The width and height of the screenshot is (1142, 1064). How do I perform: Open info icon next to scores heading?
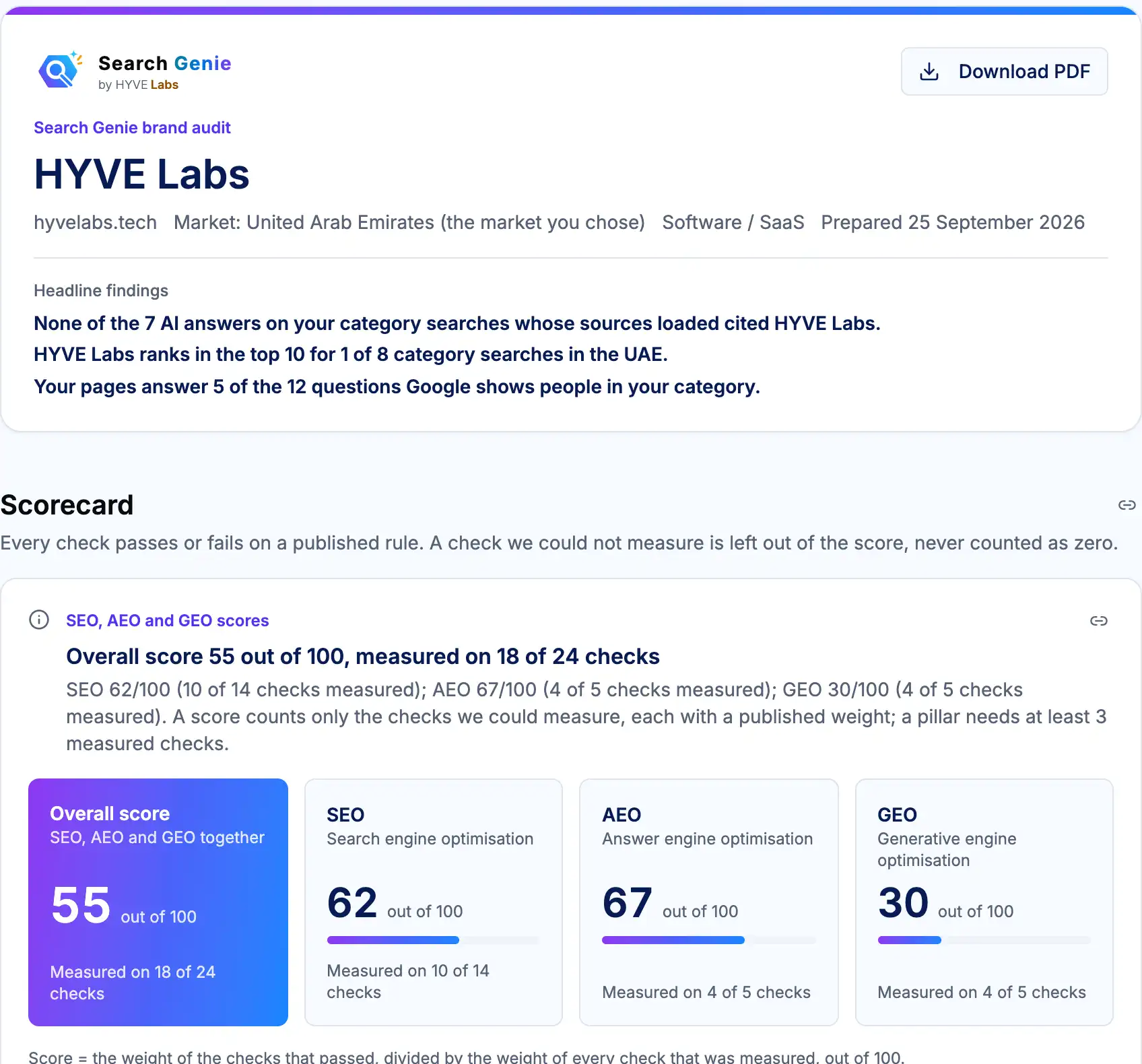(x=39, y=620)
